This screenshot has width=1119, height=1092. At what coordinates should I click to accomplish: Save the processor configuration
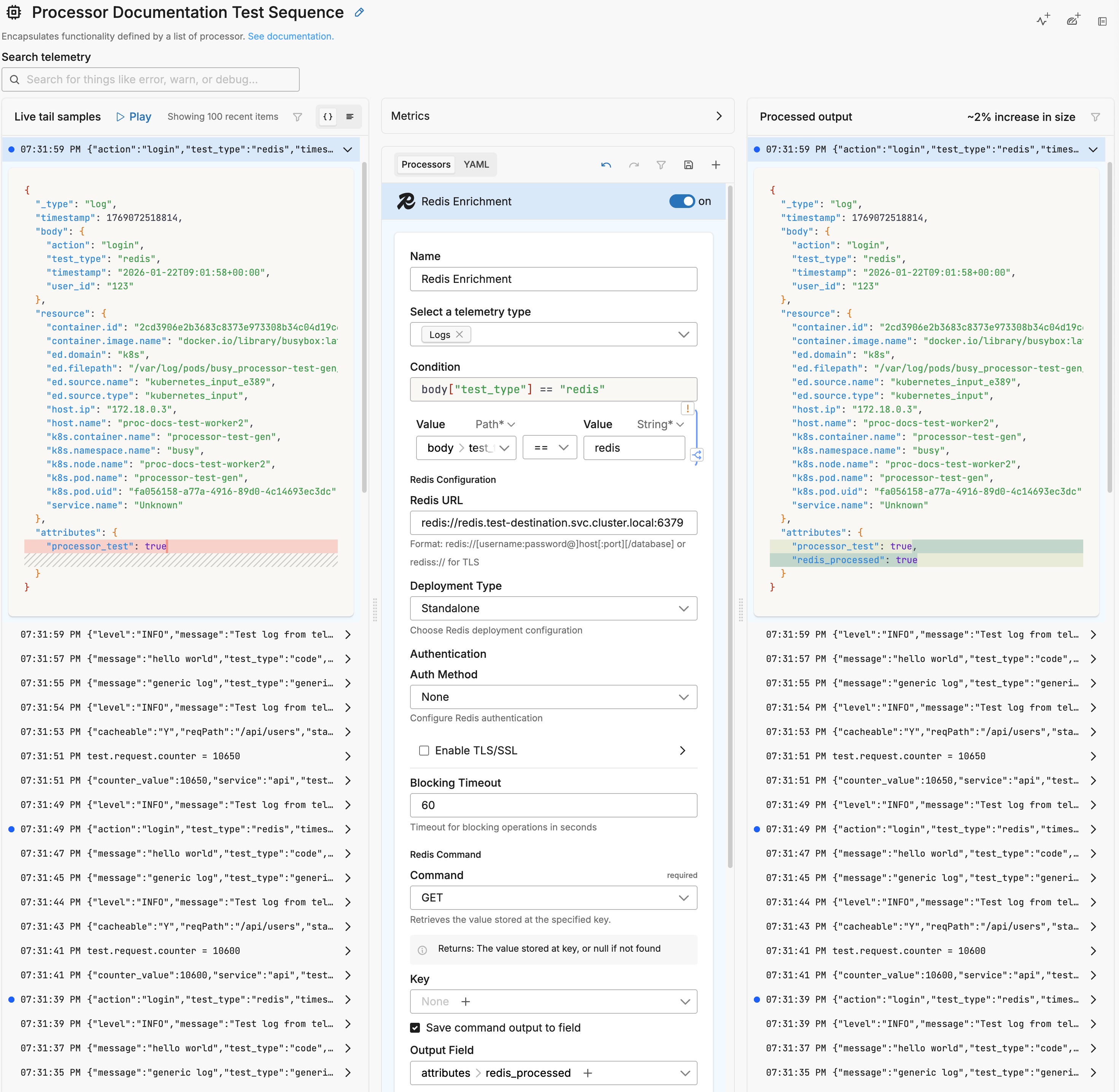(x=688, y=165)
